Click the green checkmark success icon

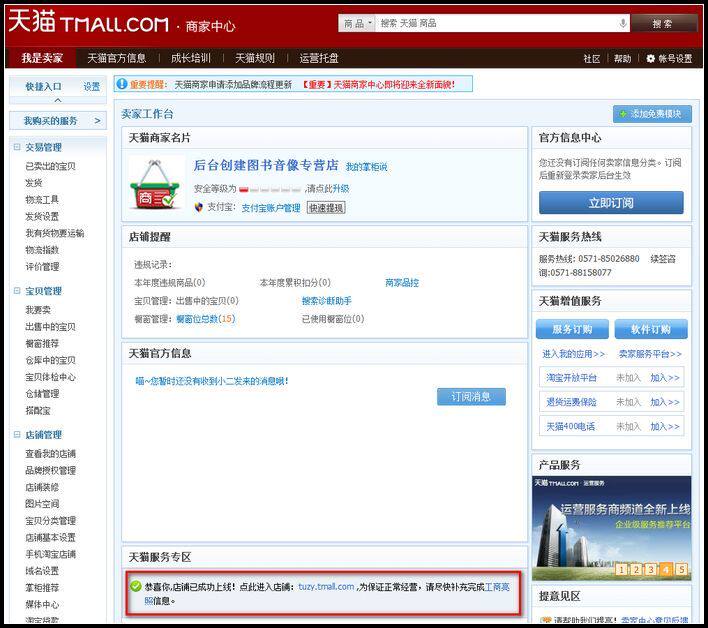pyautogui.click(x=135, y=586)
